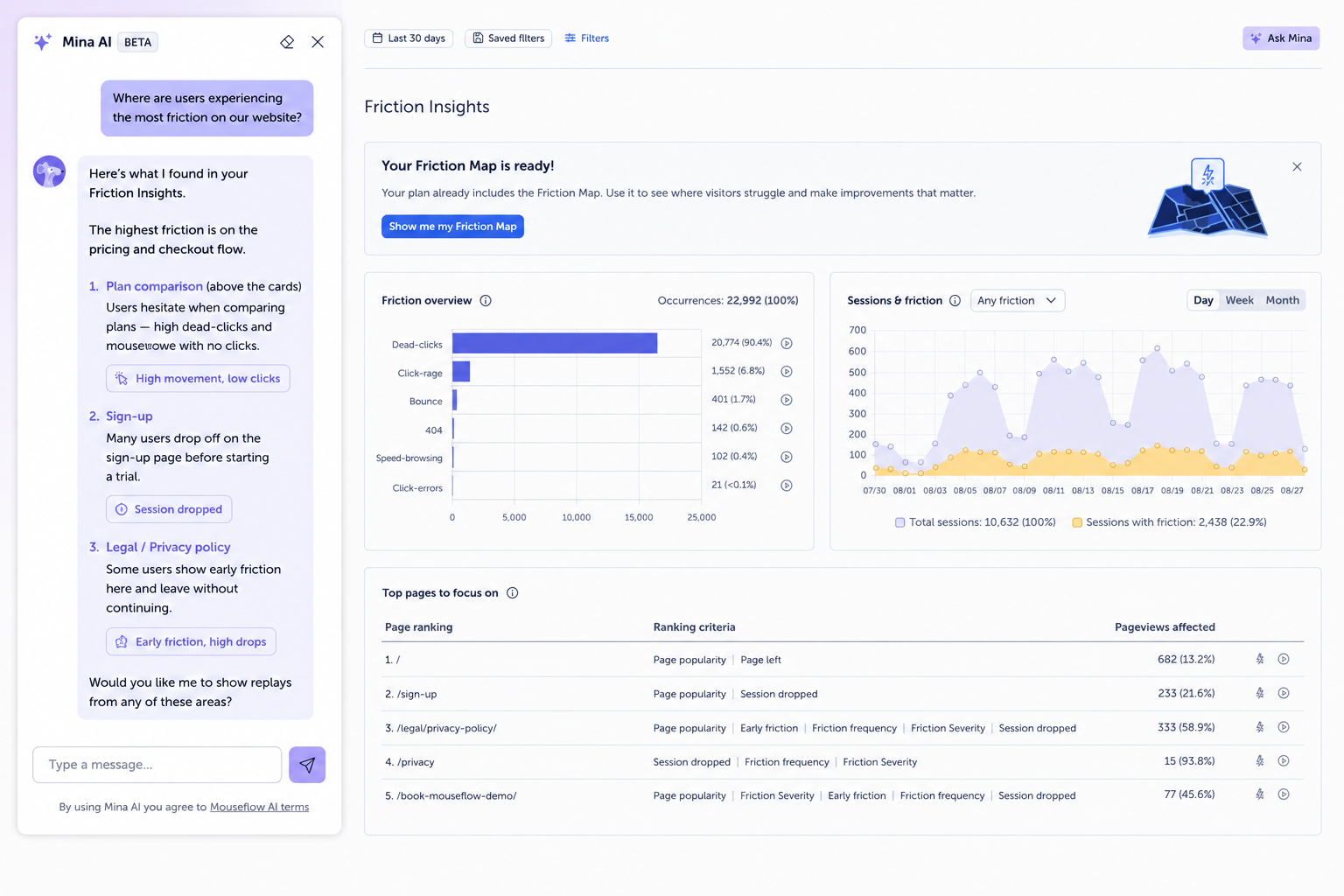The image size is (1344, 896).
Task: Focus the Type a message input field
Action: (x=157, y=765)
